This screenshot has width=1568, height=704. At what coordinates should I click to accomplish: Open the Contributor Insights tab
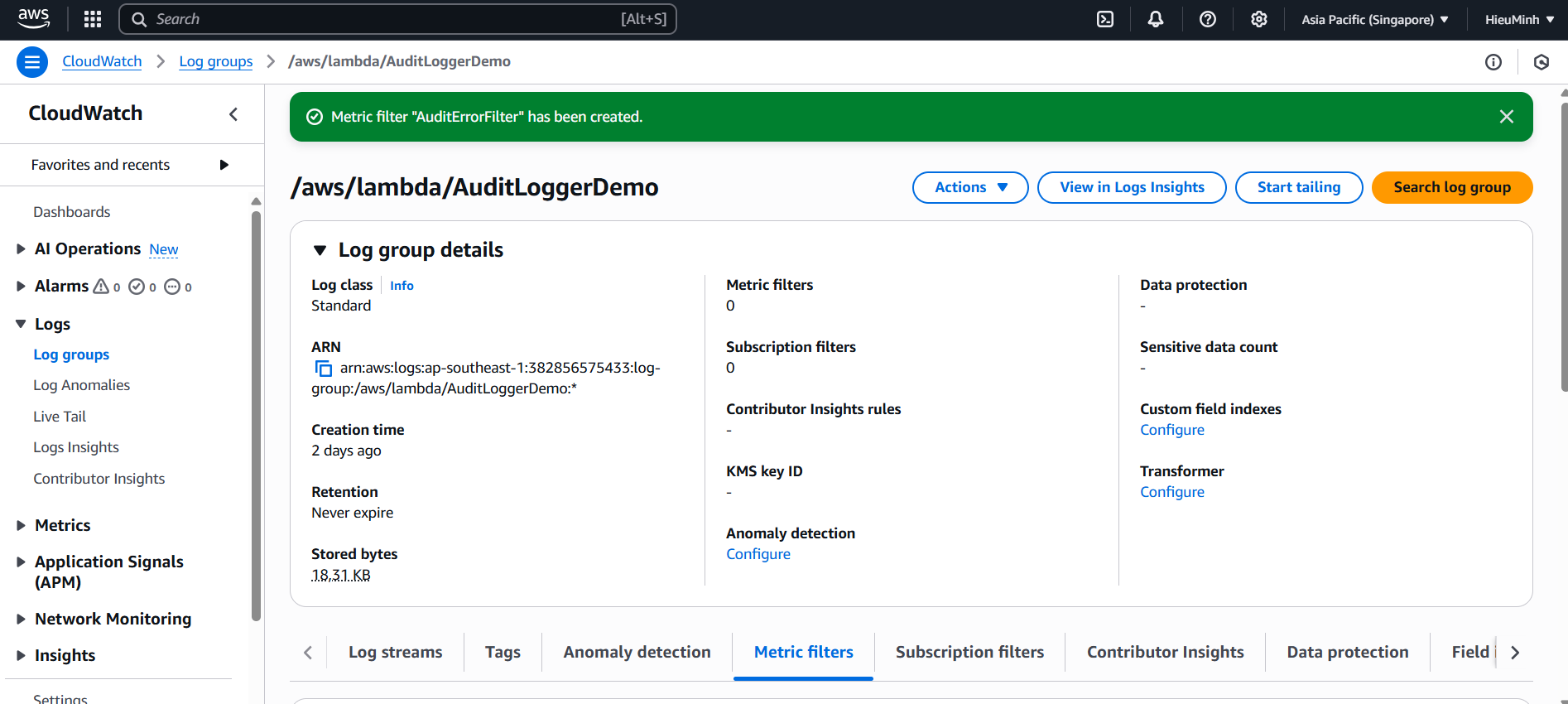[1165, 652]
